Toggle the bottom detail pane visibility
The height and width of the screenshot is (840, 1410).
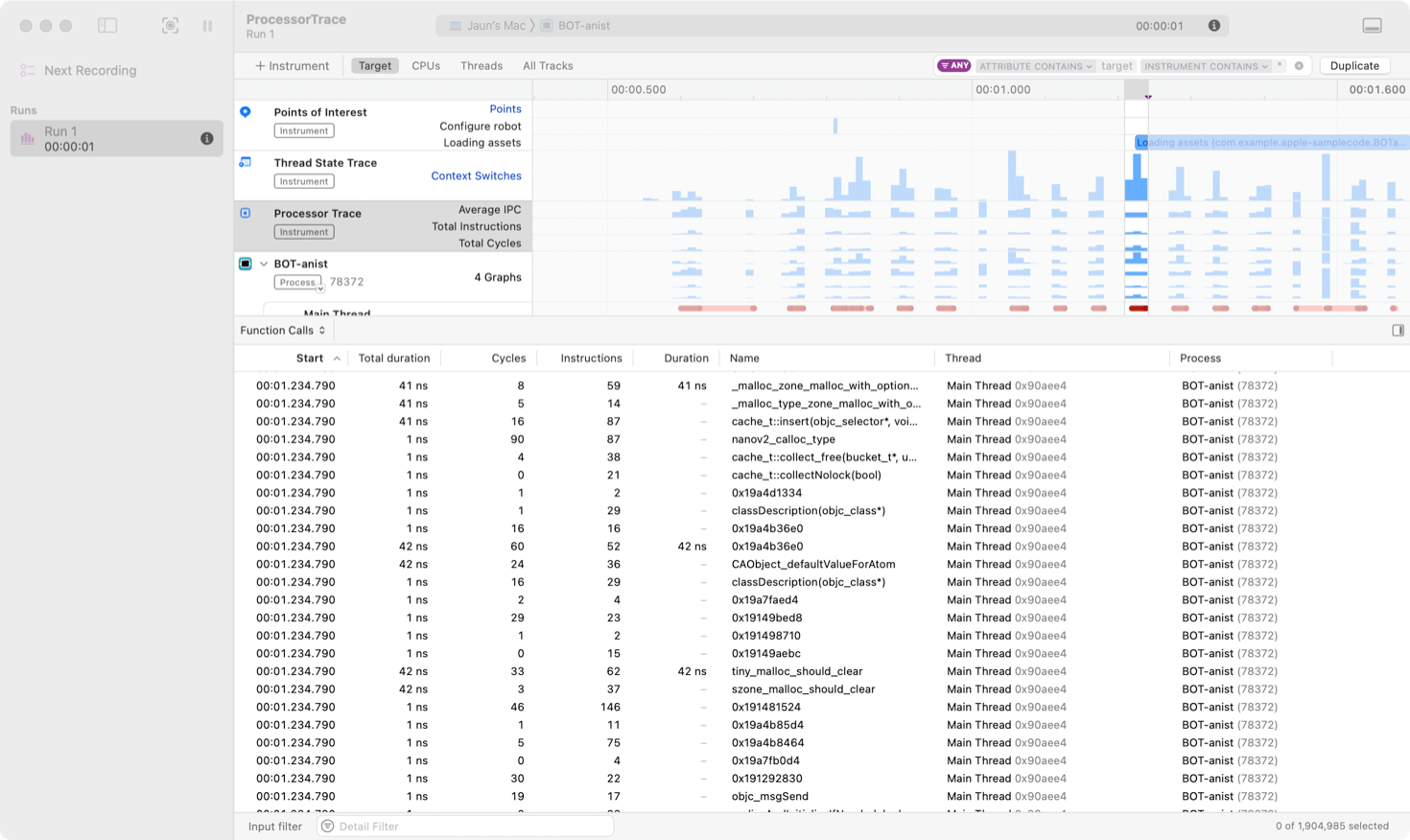(1372, 26)
